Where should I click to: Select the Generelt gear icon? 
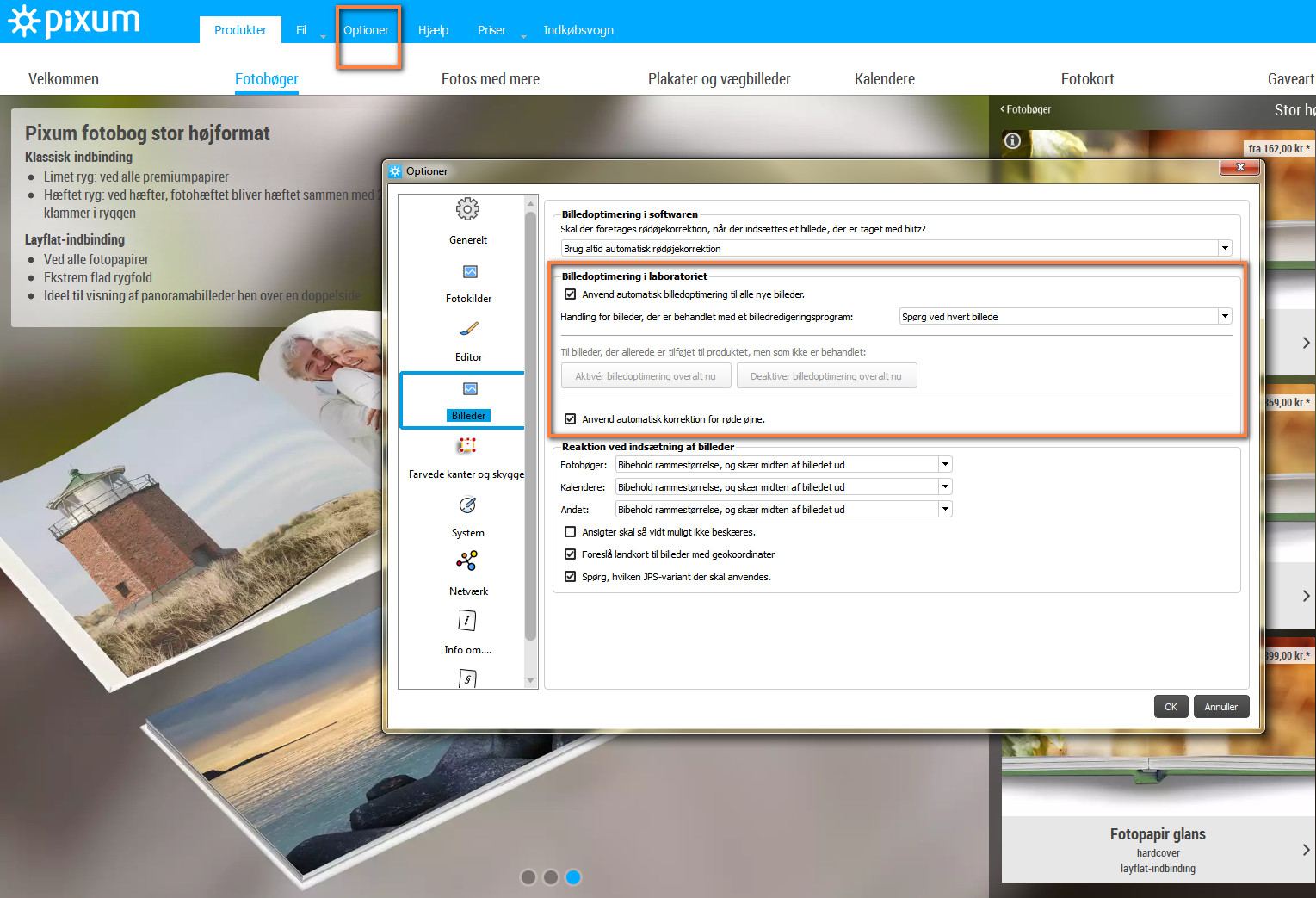(467, 209)
